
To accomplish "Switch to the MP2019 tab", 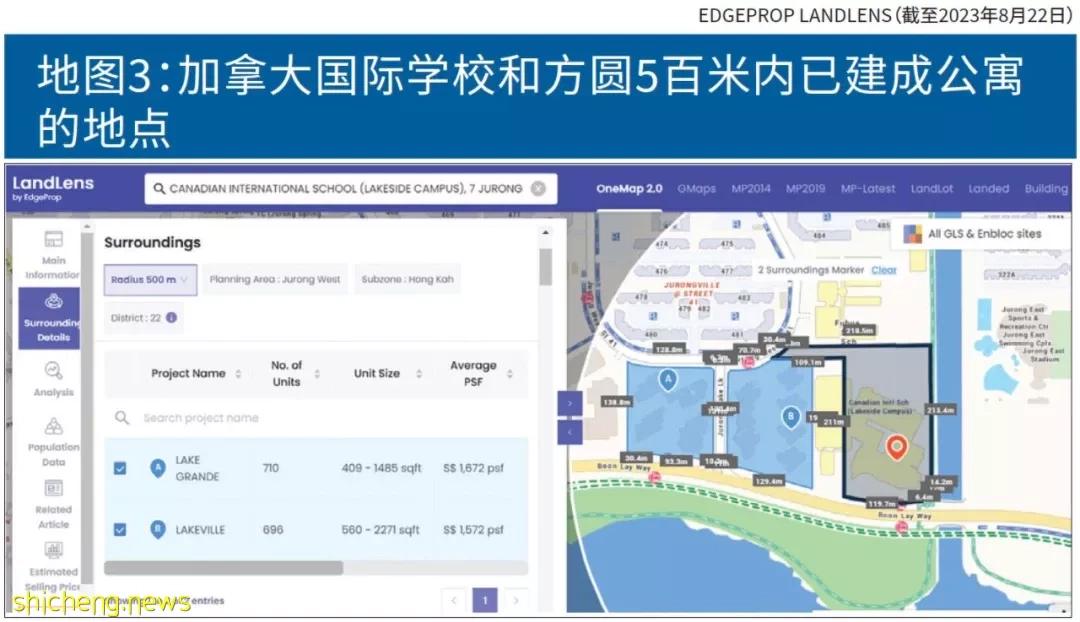I will (x=805, y=189).
